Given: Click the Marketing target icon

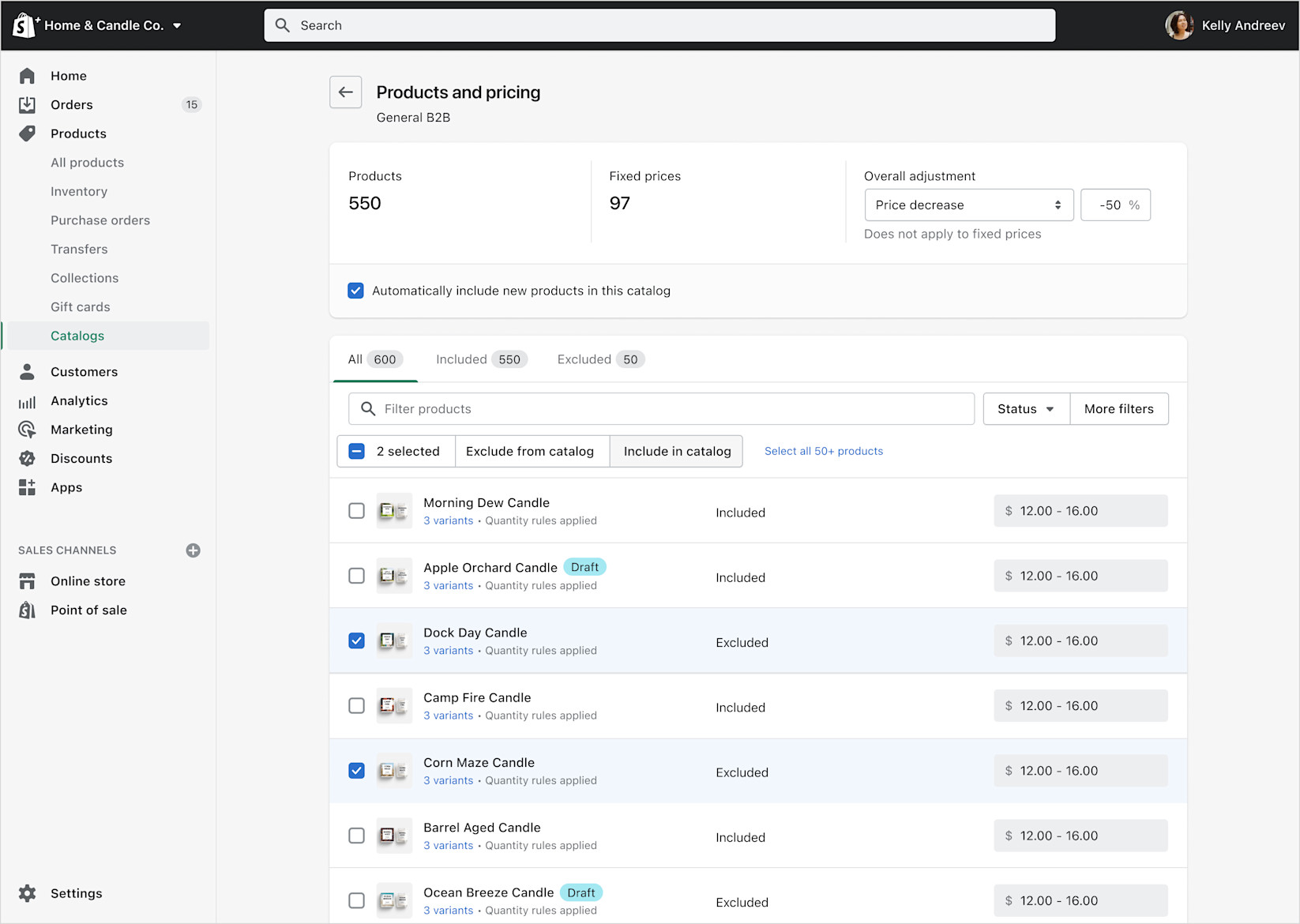Looking at the screenshot, I should (x=27, y=430).
